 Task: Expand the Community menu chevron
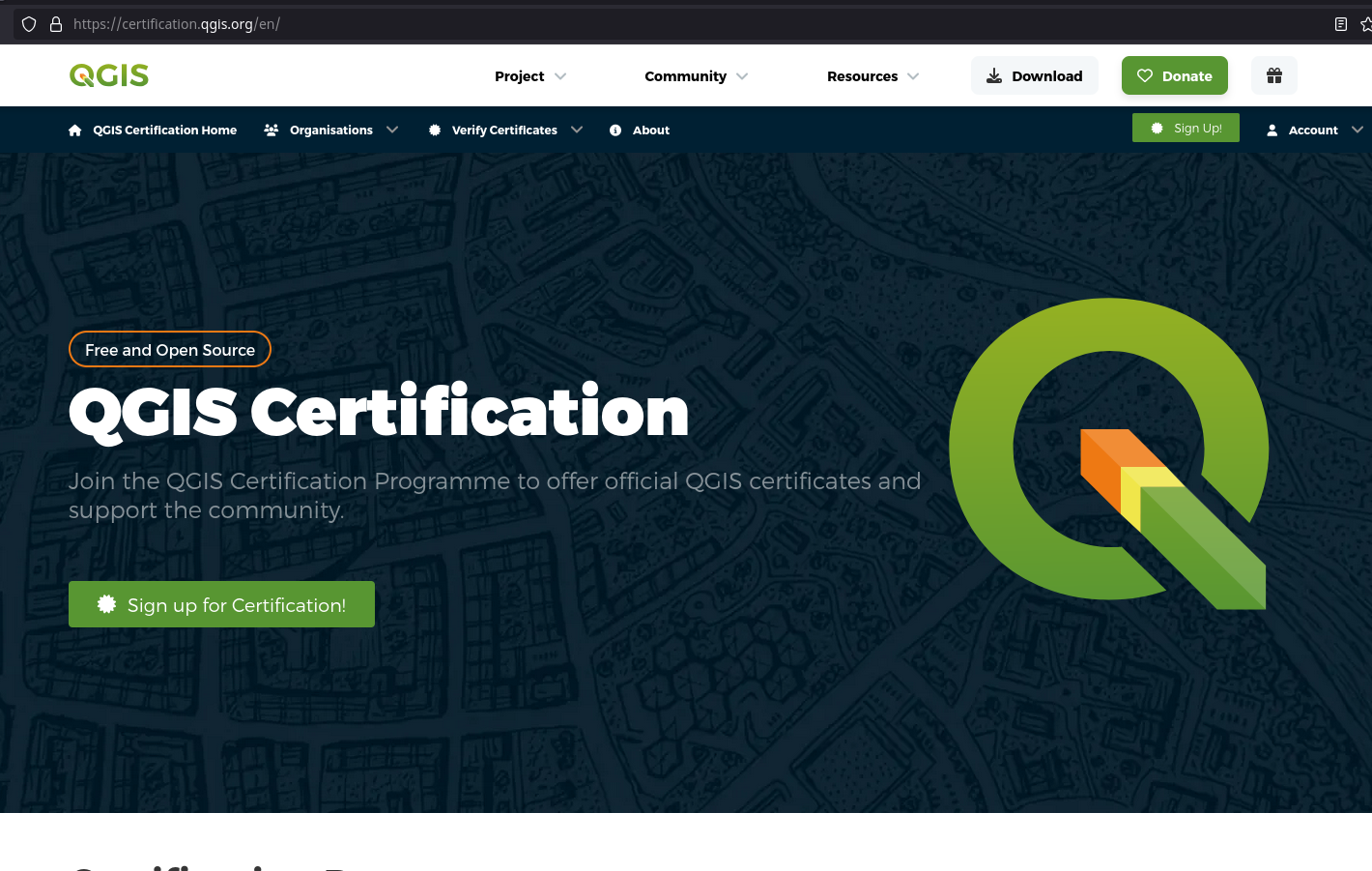click(x=742, y=76)
